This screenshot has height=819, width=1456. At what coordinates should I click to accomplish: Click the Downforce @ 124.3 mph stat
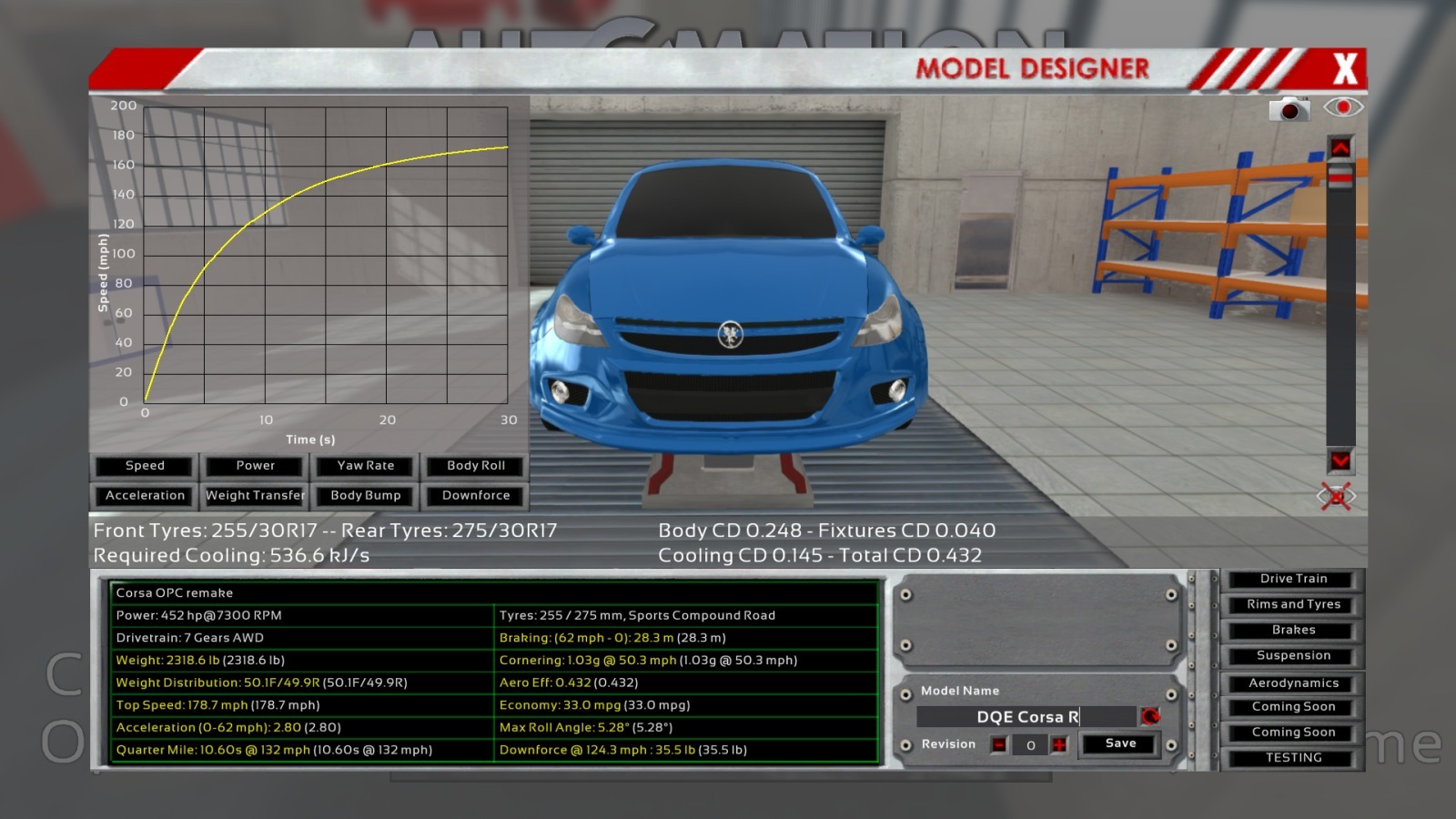click(x=623, y=750)
